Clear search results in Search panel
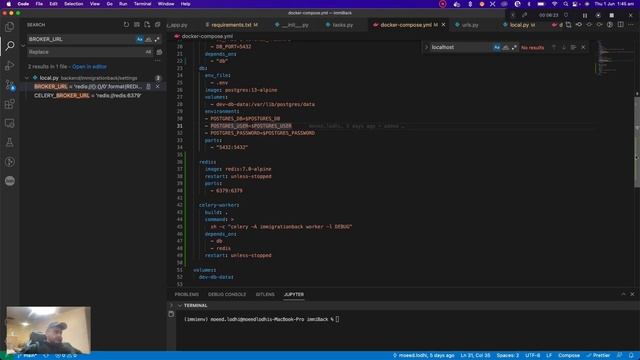Image resolution: width=640 pixels, height=360 pixels. [x=137, y=25]
